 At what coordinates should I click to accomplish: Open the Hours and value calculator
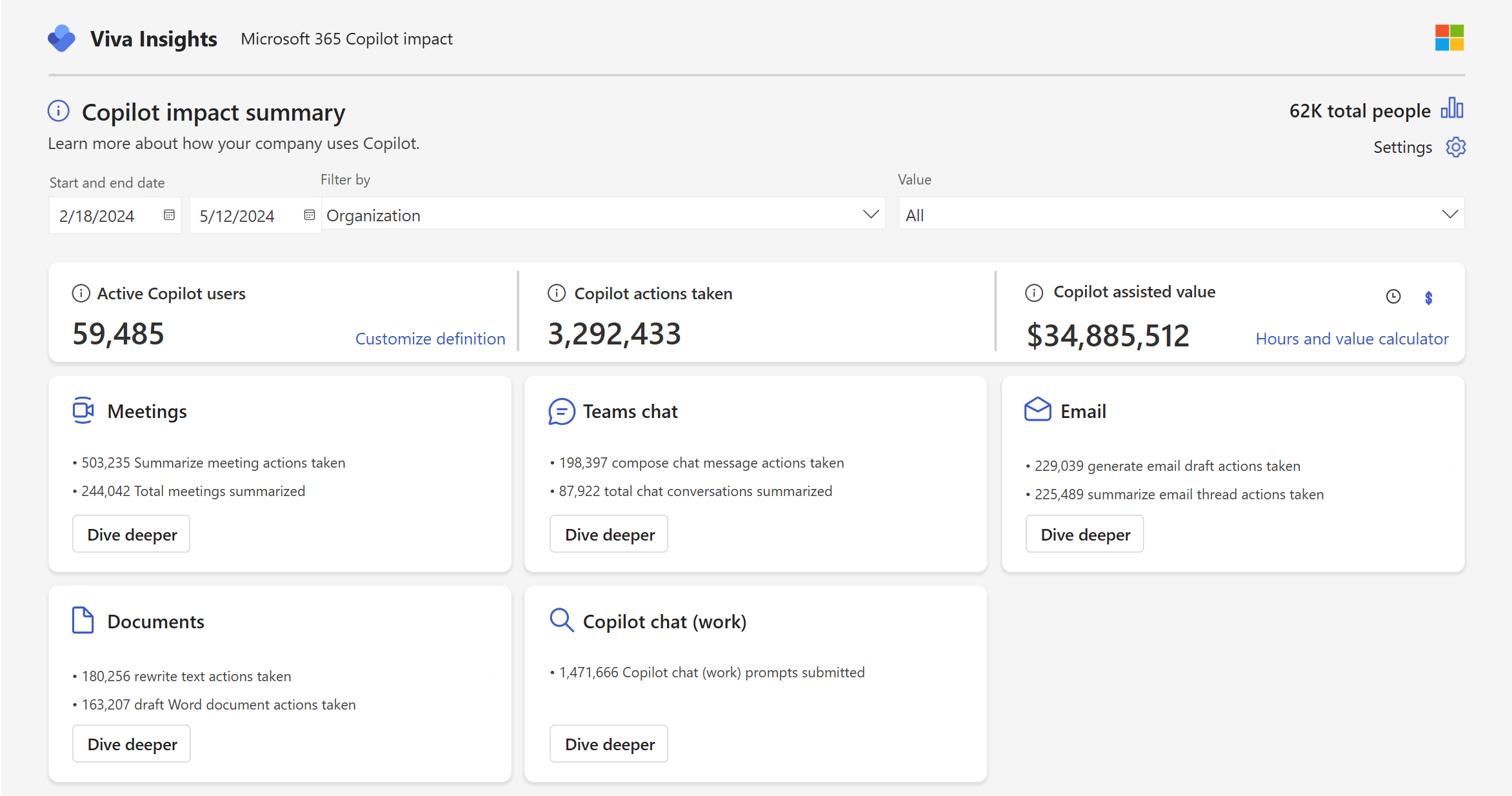click(x=1352, y=338)
